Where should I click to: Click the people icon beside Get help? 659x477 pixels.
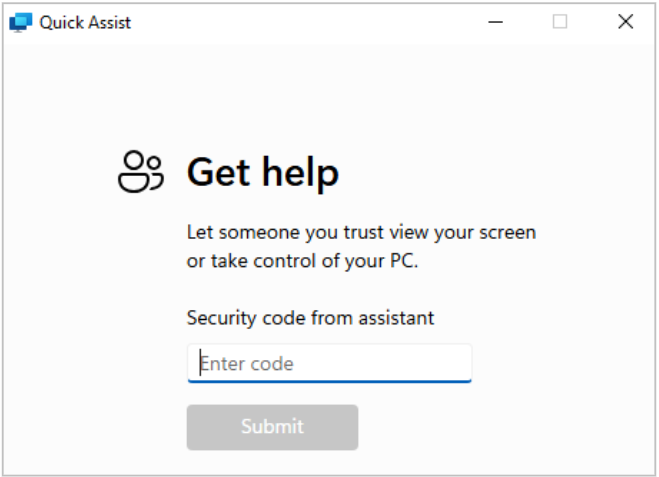click(x=140, y=172)
